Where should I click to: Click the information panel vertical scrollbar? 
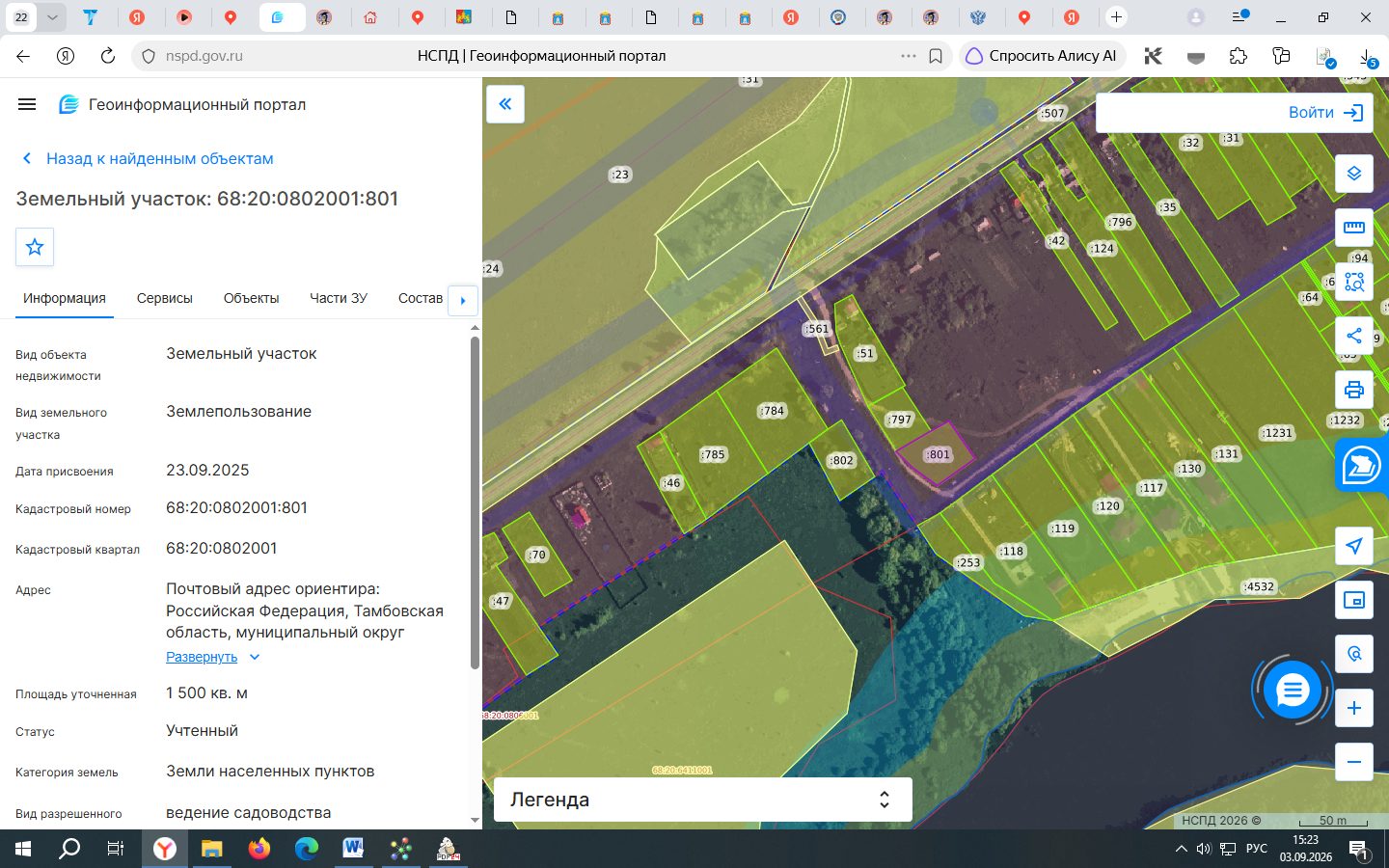pyautogui.click(x=475, y=502)
